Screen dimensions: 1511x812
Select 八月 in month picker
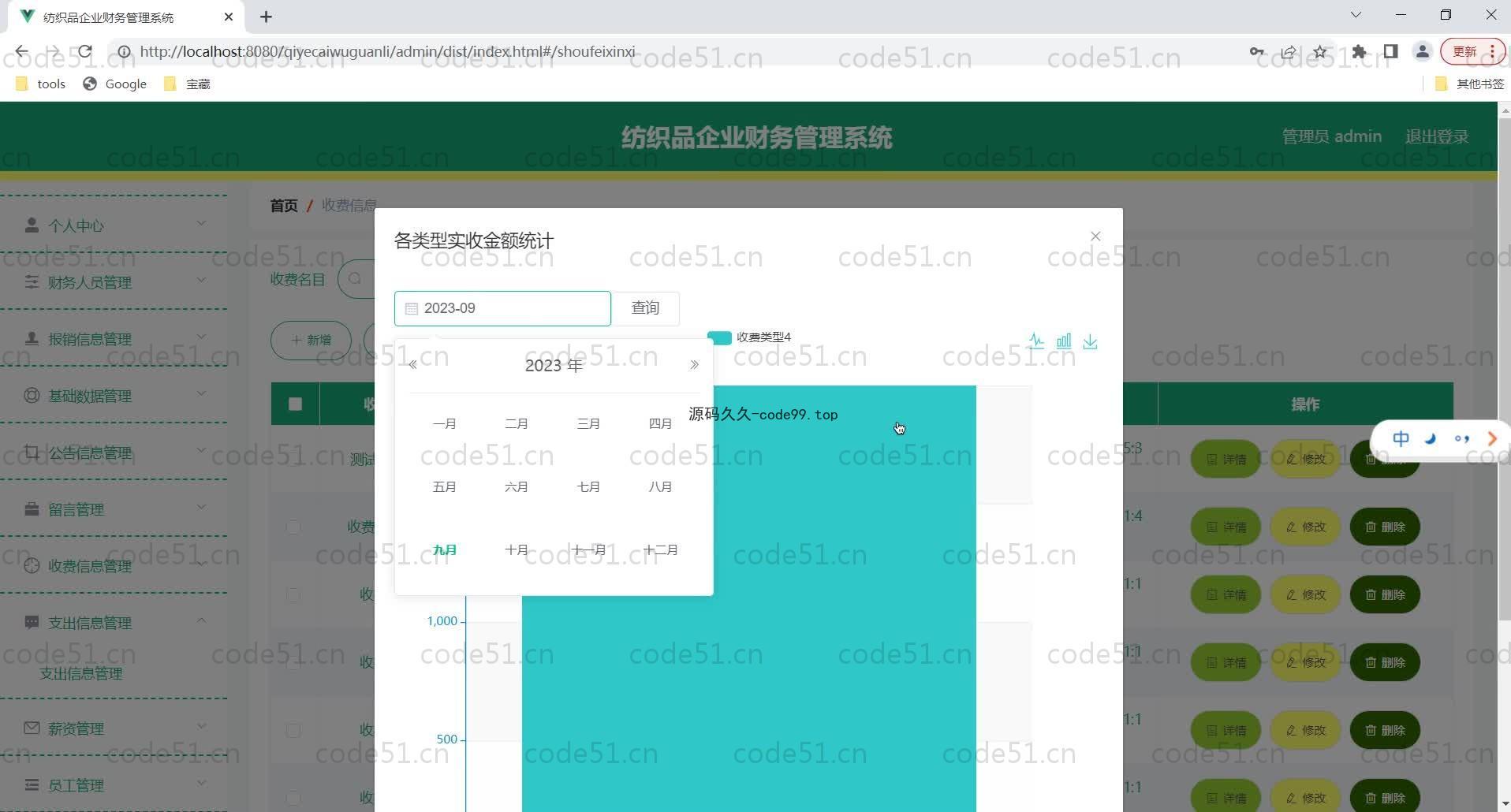[660, 487]
